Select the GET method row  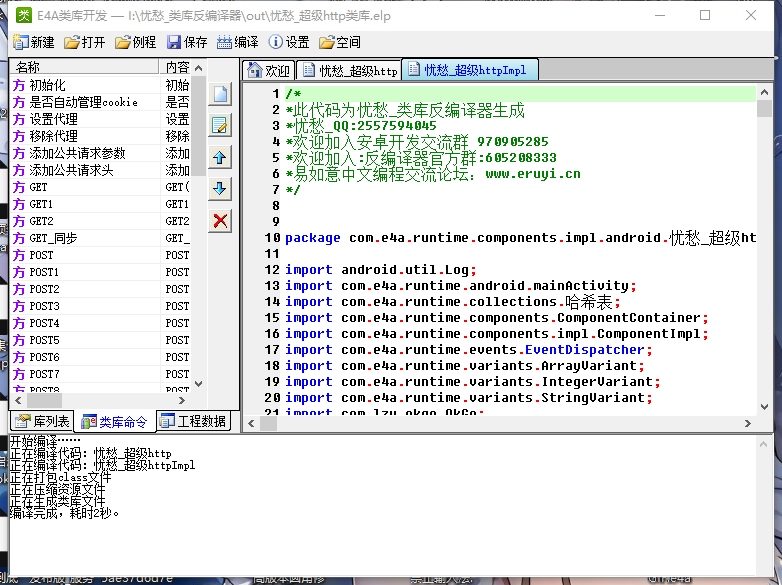(x=100, y=187)
